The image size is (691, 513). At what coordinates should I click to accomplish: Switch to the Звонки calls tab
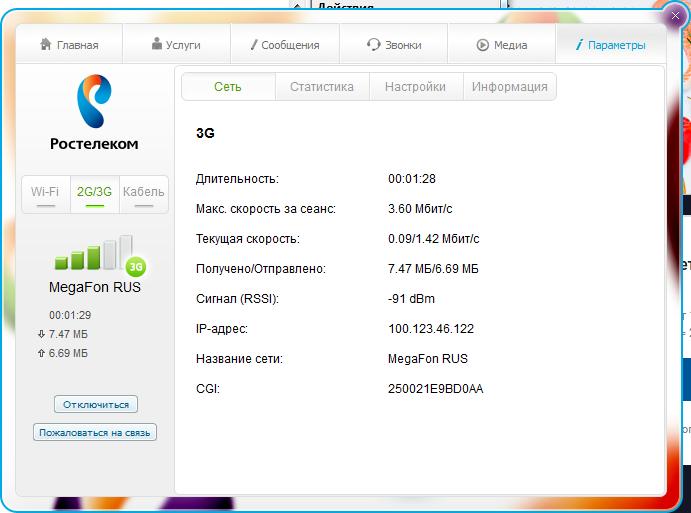(x=394, y=45)
